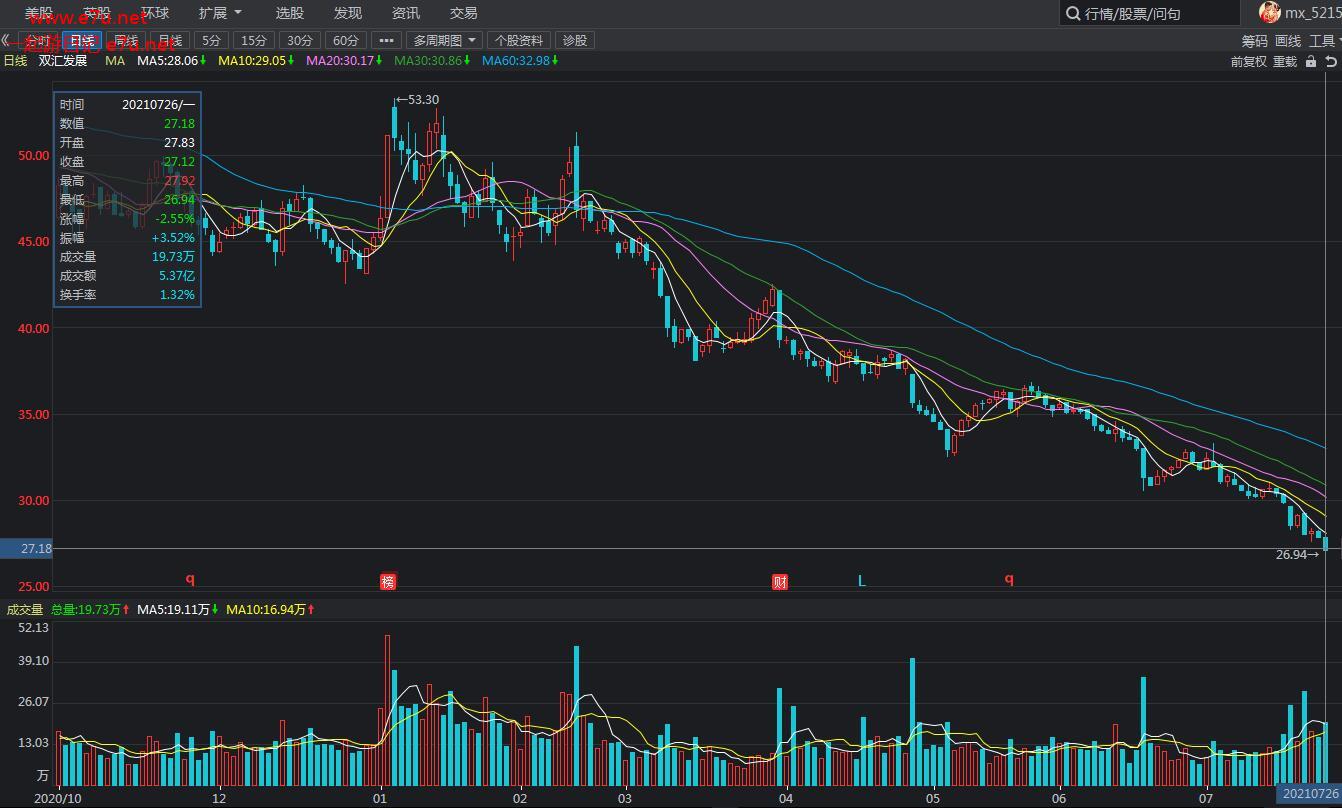Click the cyan L marker on chart
Image resolution: width=1342 pixels, height=808 pixels.
click(x=862, y=581)
